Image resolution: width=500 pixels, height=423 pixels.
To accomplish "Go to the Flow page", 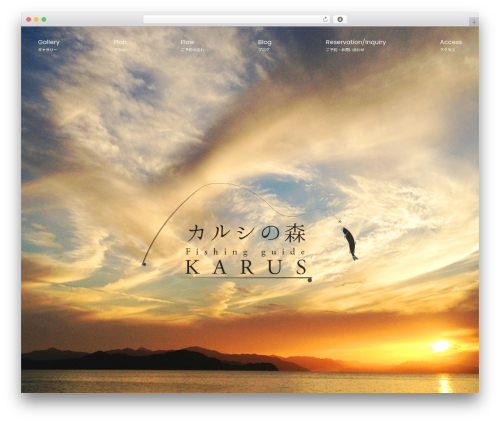I will click(x=192, y=45).
